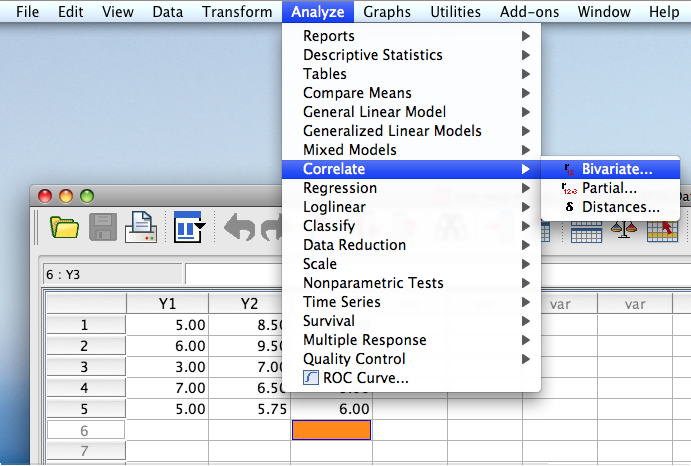691x466 pixels.
Task: Click the Save floppy disk toolbar icon
Action: point(103,227)
